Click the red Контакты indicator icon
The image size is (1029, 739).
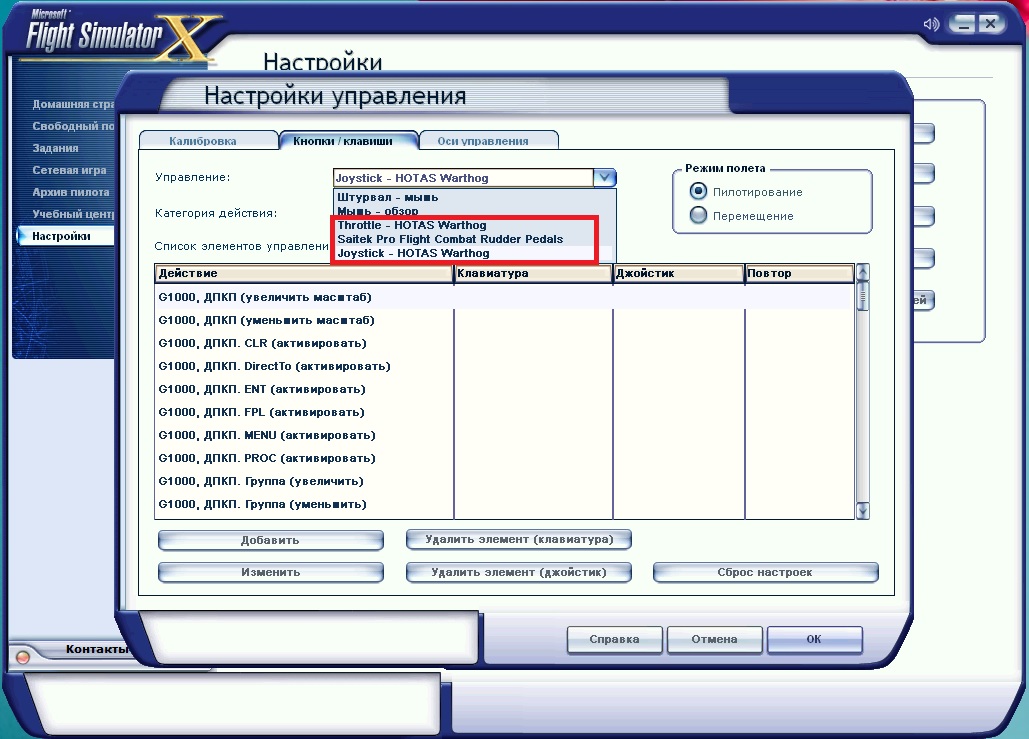pyautogui.click(x=22, y=656)
